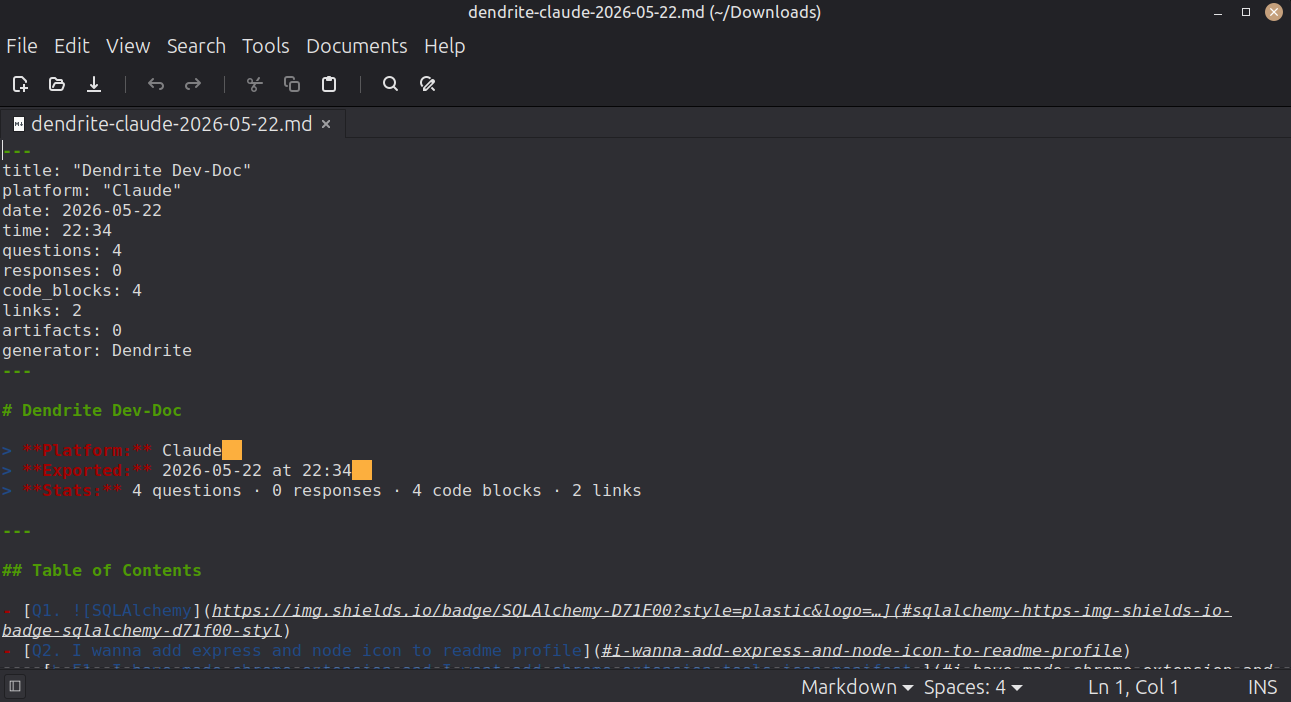Open the Help menu

point(445,46)
